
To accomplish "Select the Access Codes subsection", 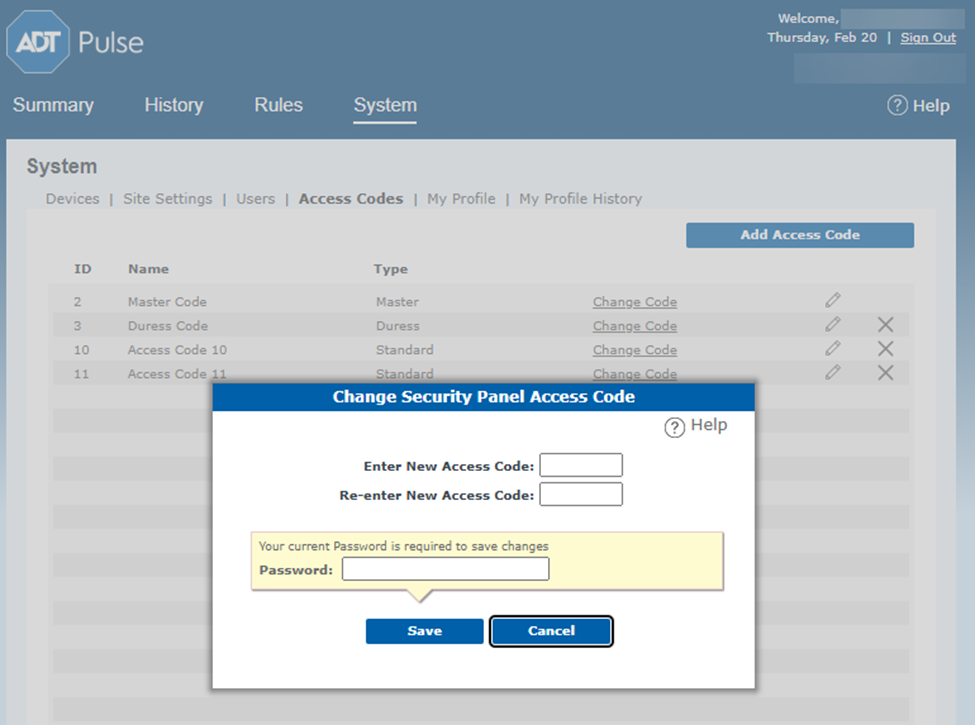I will click(x=351, y=199).
